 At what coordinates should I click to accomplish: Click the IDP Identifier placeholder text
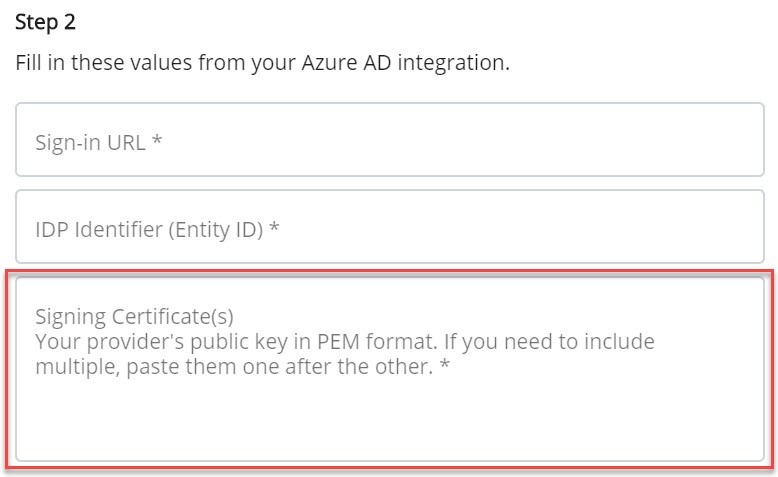coord(149,230)
